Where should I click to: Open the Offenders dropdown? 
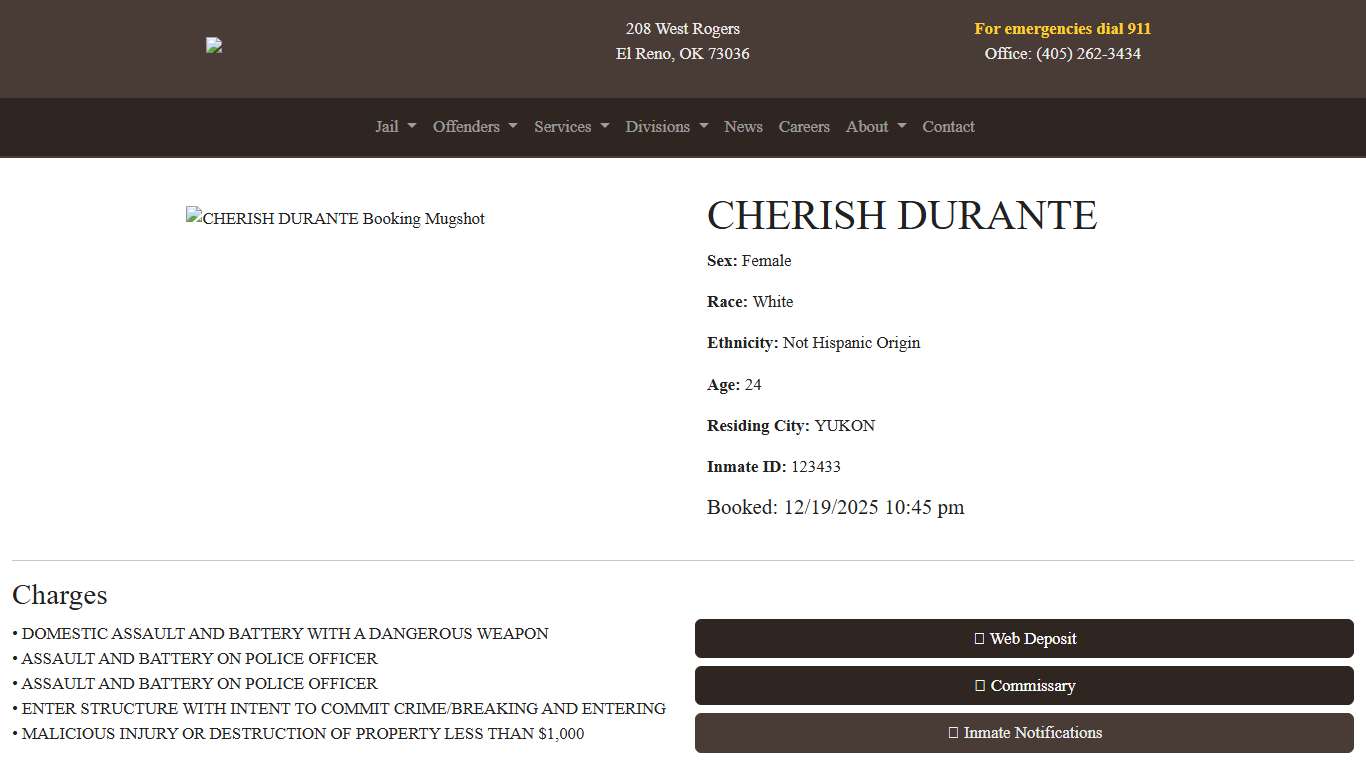[475, 127]
